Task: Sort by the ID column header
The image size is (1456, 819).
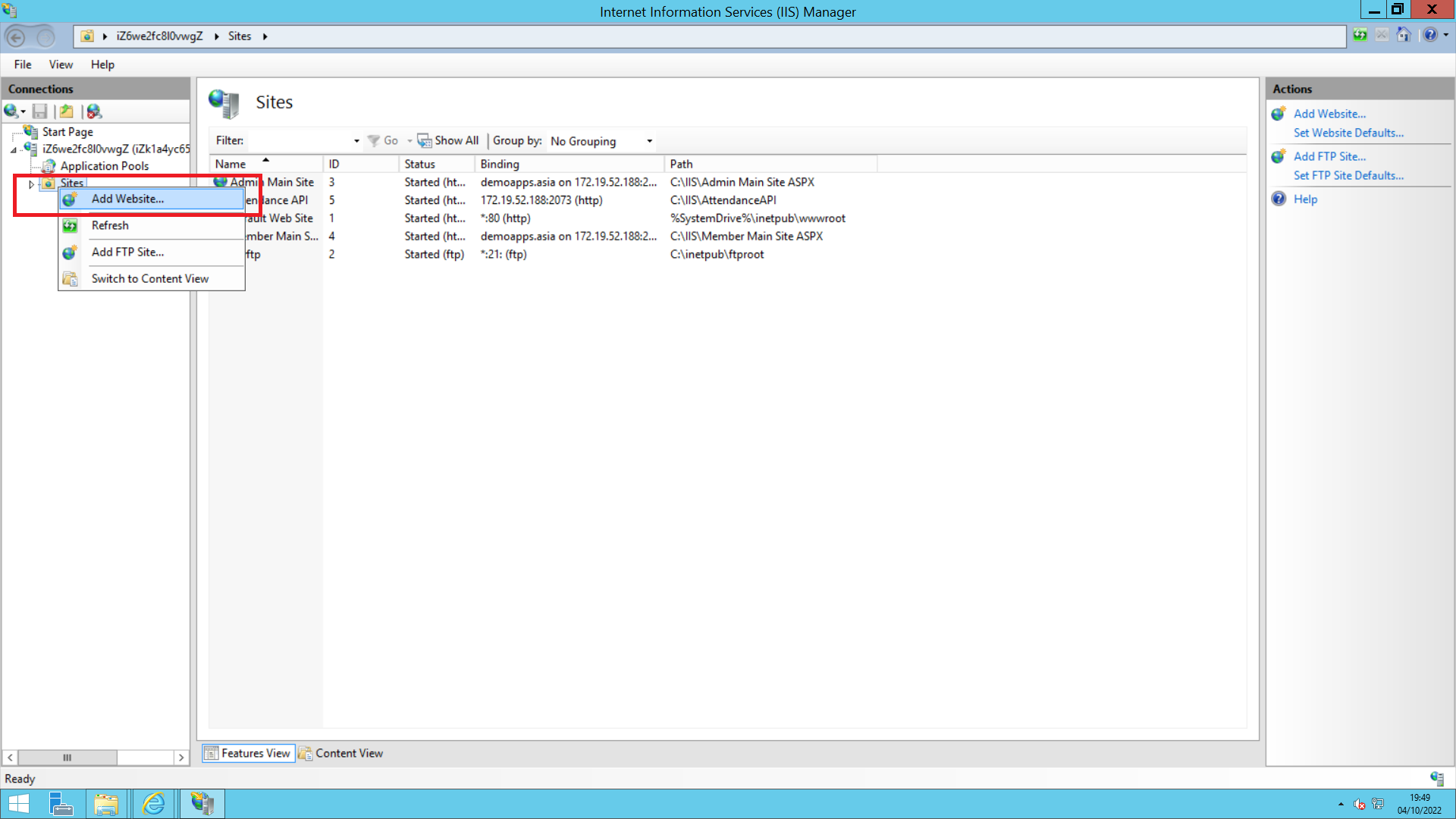Action: (361, 164)
